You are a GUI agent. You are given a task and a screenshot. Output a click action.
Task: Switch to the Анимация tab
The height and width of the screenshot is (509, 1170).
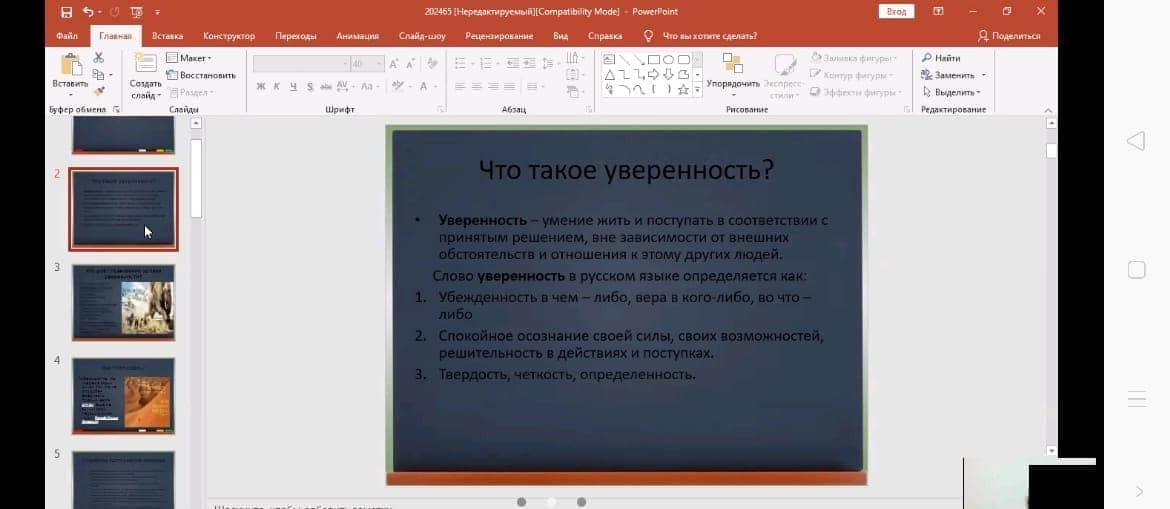point(357,36)
